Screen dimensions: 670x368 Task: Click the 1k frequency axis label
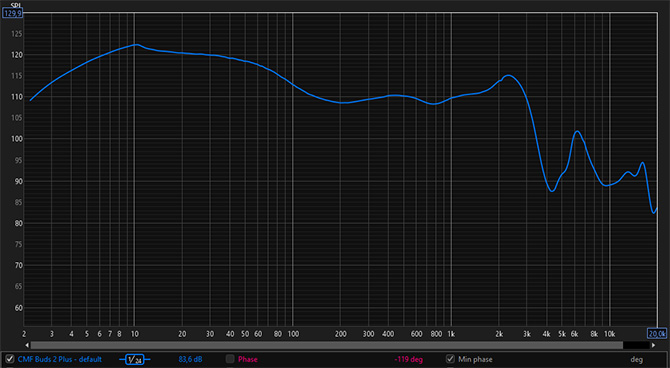click(451, 334)
